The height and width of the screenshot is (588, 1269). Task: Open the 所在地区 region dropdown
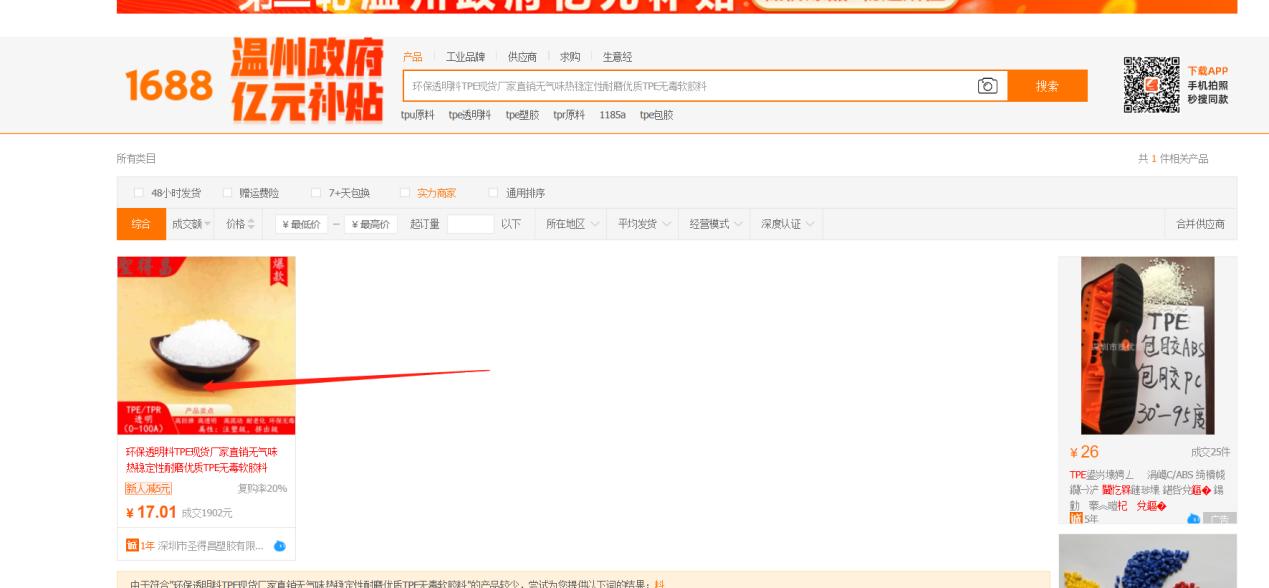tap(575, 225)
